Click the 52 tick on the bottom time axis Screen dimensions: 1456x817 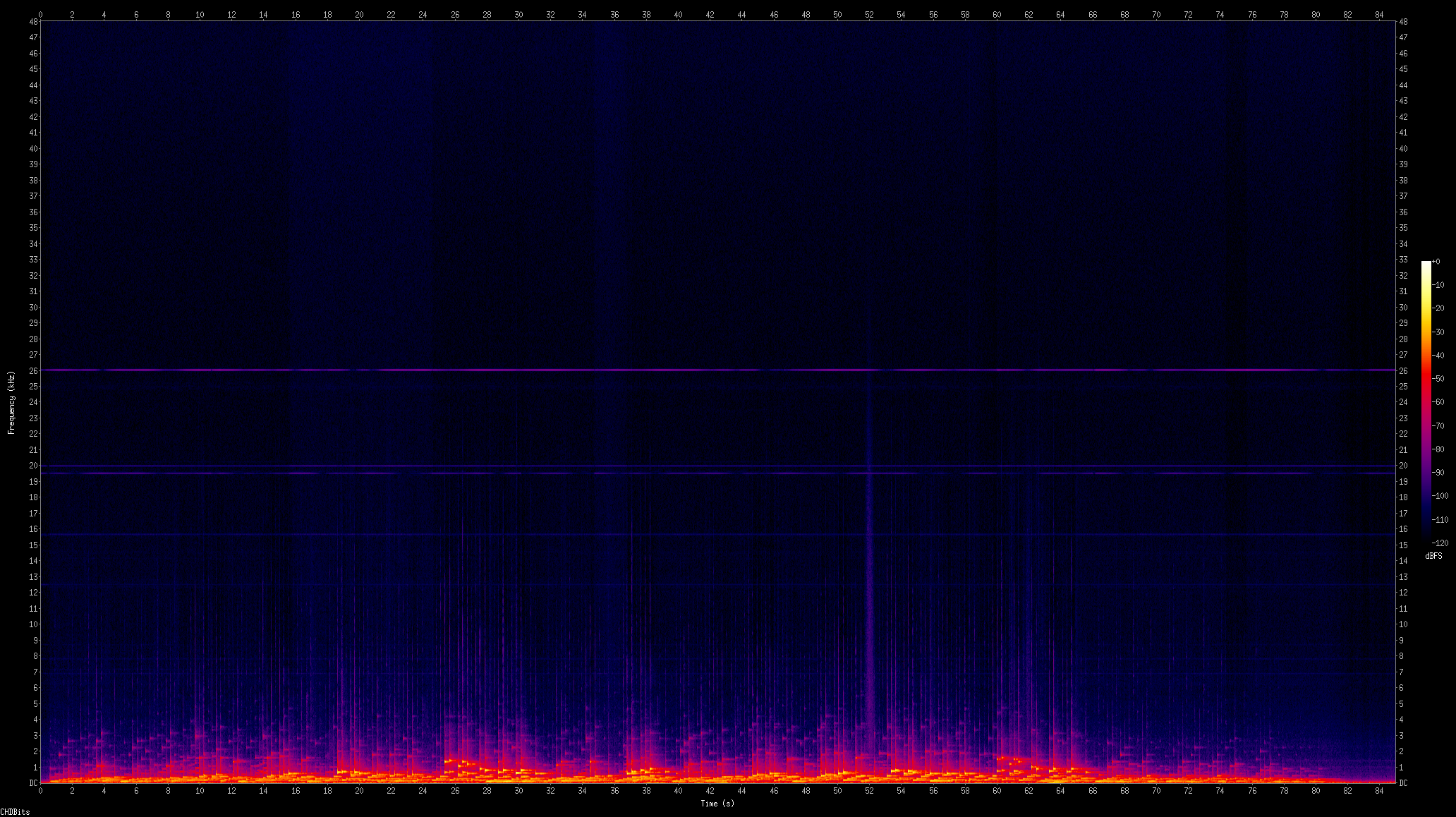[869, 791]
